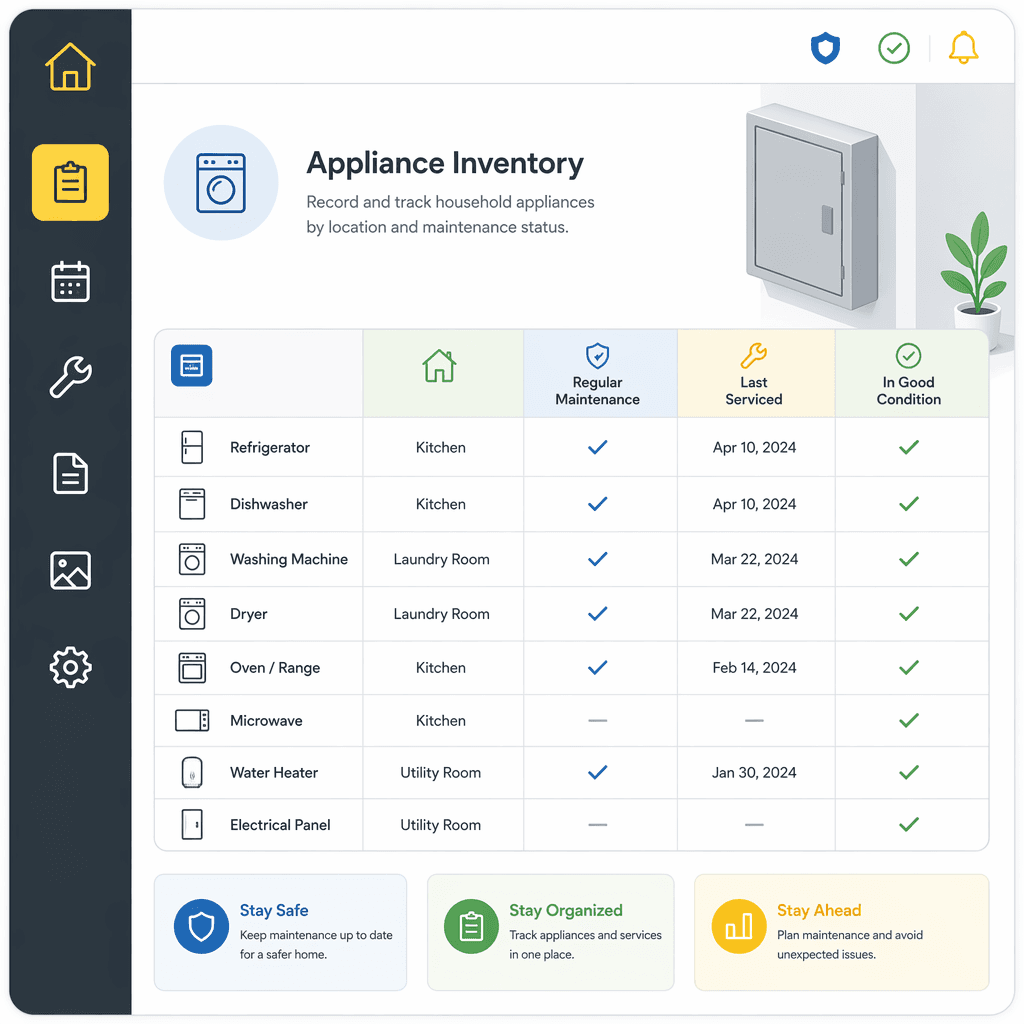
Task: Click Electrical Panel's Utility Room location
Action: pos(441,825)
